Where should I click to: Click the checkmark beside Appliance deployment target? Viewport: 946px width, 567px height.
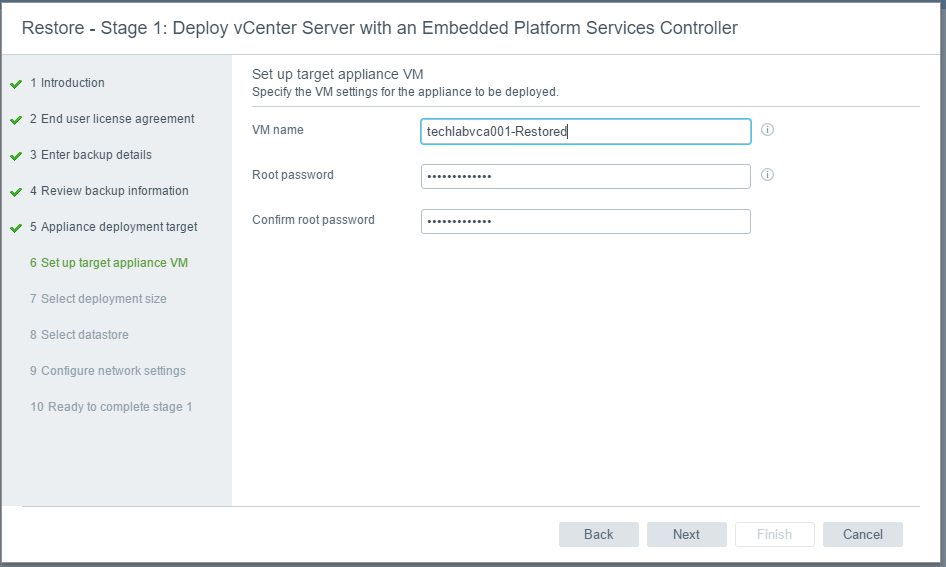pos(16,229)
